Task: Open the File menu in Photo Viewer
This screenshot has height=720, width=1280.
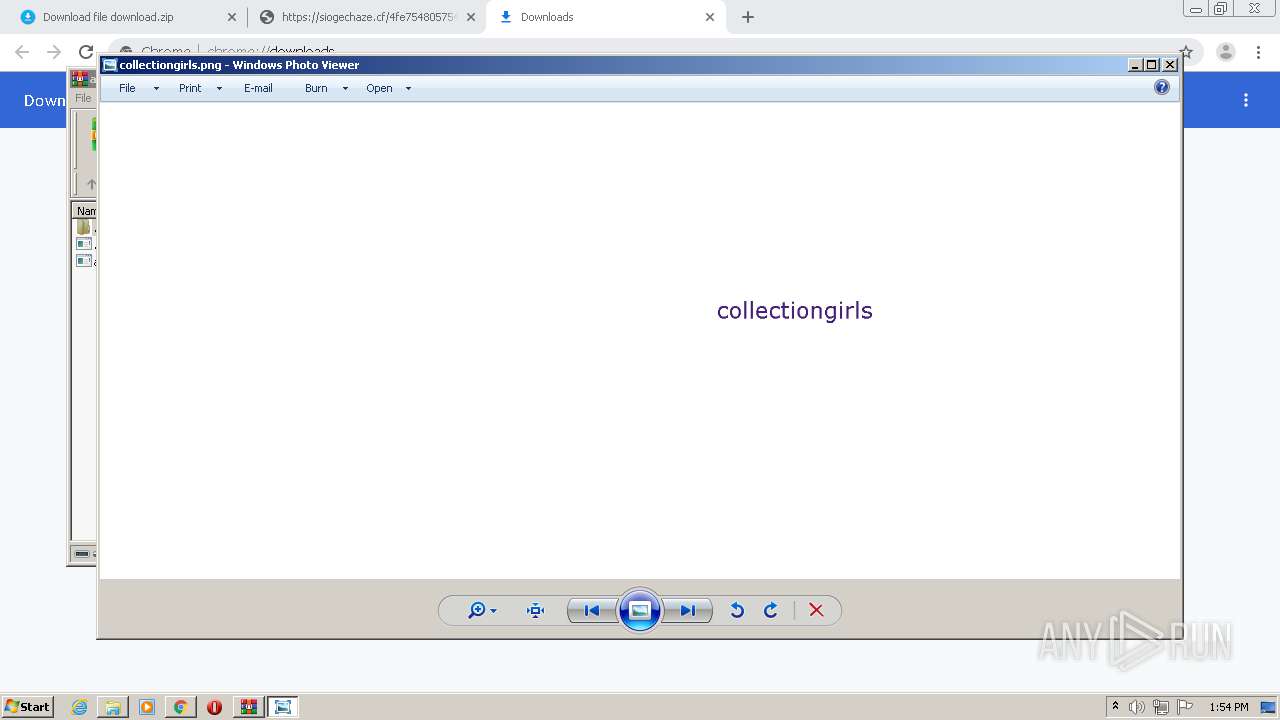Action: (x=127, y=88)
